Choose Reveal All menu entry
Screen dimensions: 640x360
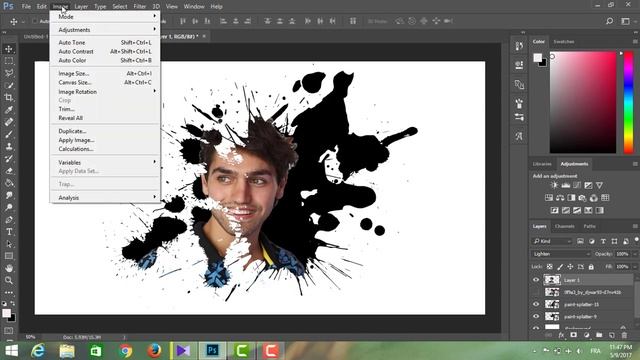click(105, 118)
